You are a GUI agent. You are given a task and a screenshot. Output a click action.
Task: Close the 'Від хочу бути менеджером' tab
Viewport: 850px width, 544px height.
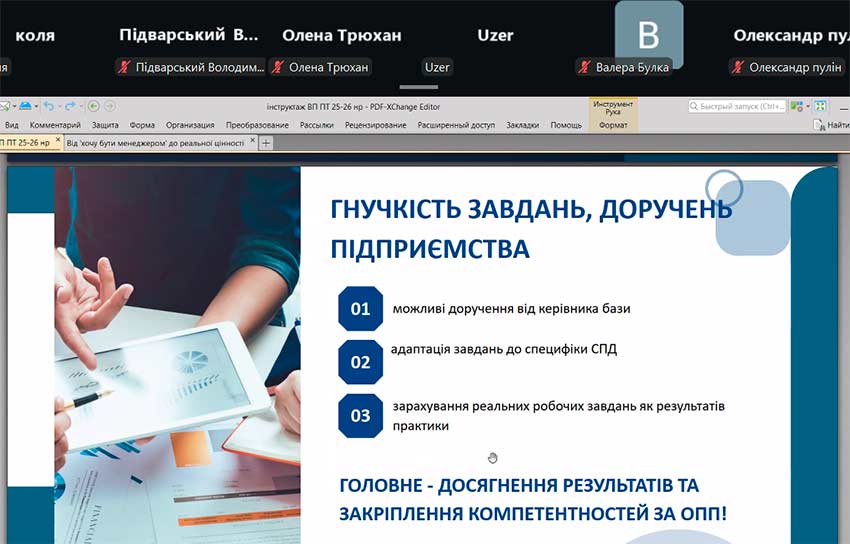[253, 140]
